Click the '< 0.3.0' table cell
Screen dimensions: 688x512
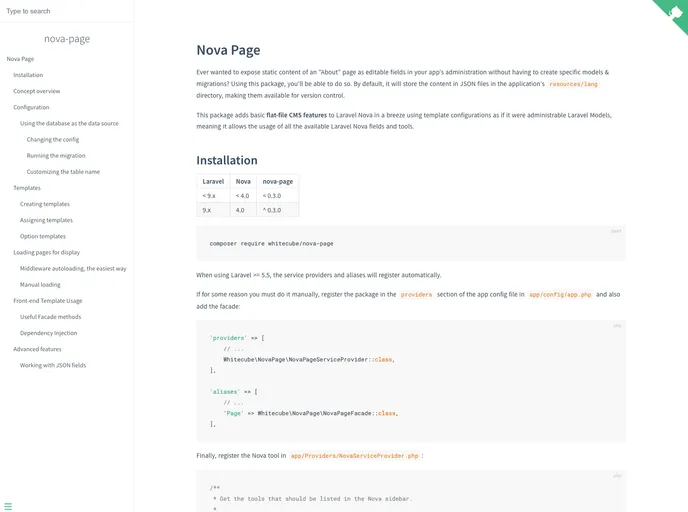278,196
